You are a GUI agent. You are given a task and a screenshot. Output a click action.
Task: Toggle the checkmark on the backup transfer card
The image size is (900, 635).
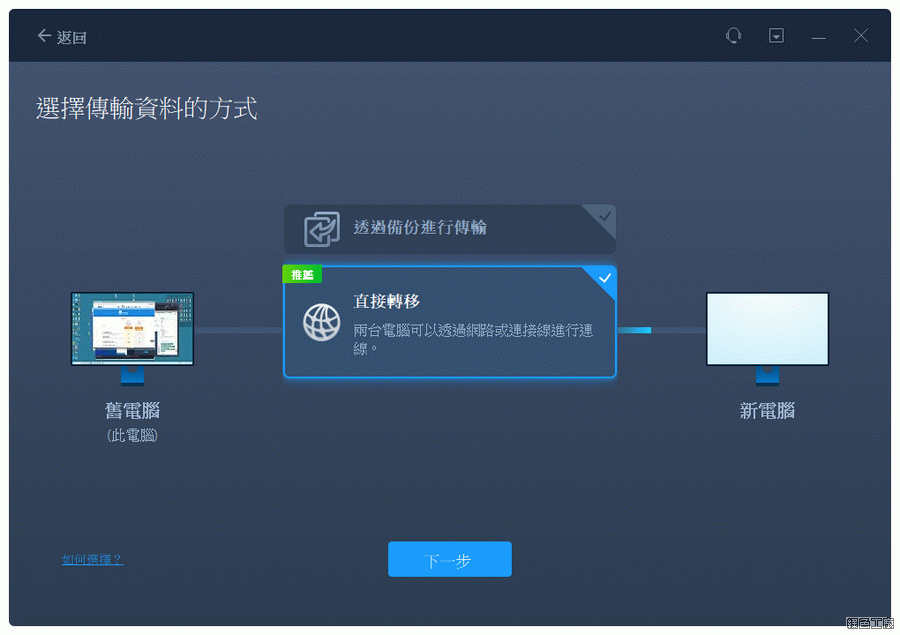point(603,215)
